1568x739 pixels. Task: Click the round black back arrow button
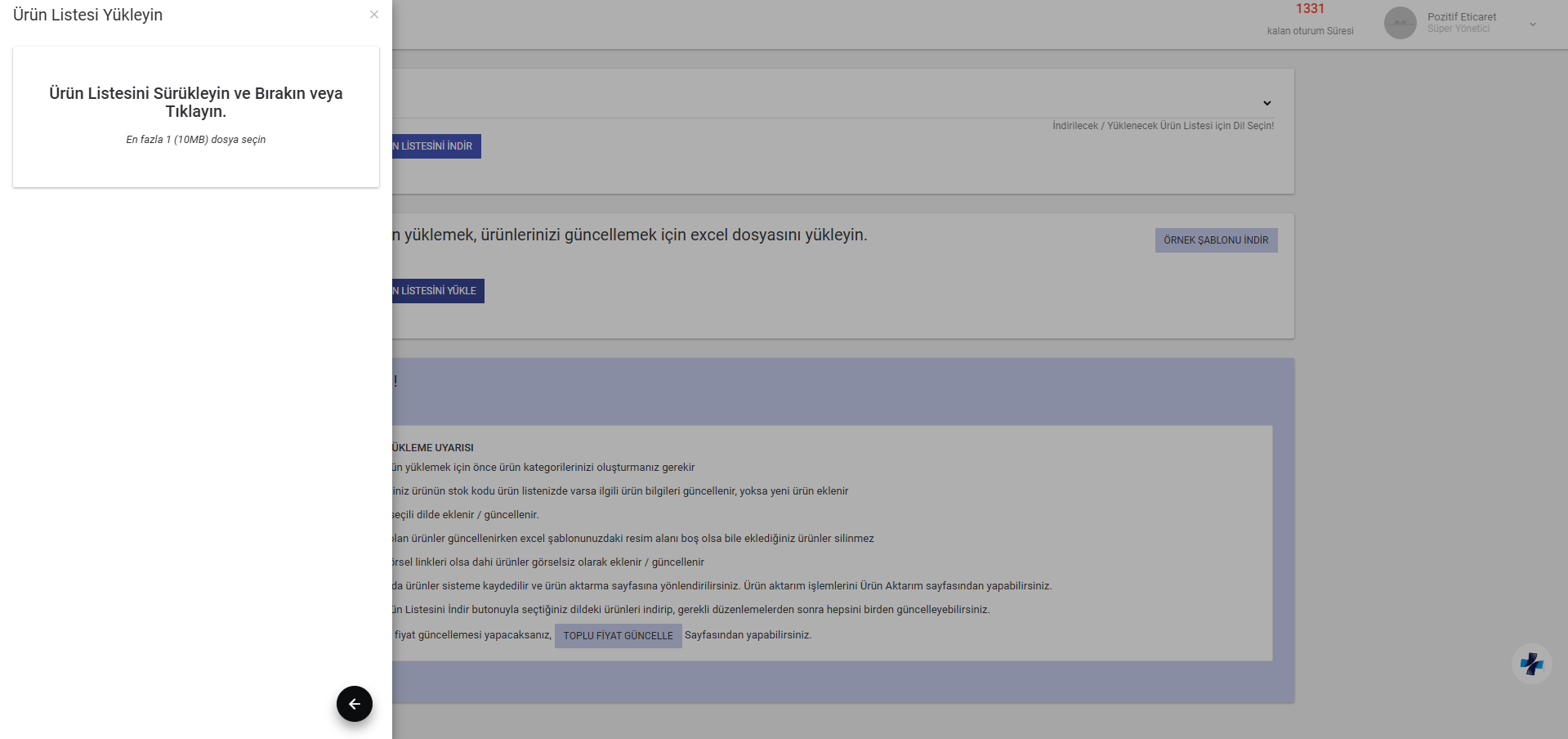pos(355,704)
